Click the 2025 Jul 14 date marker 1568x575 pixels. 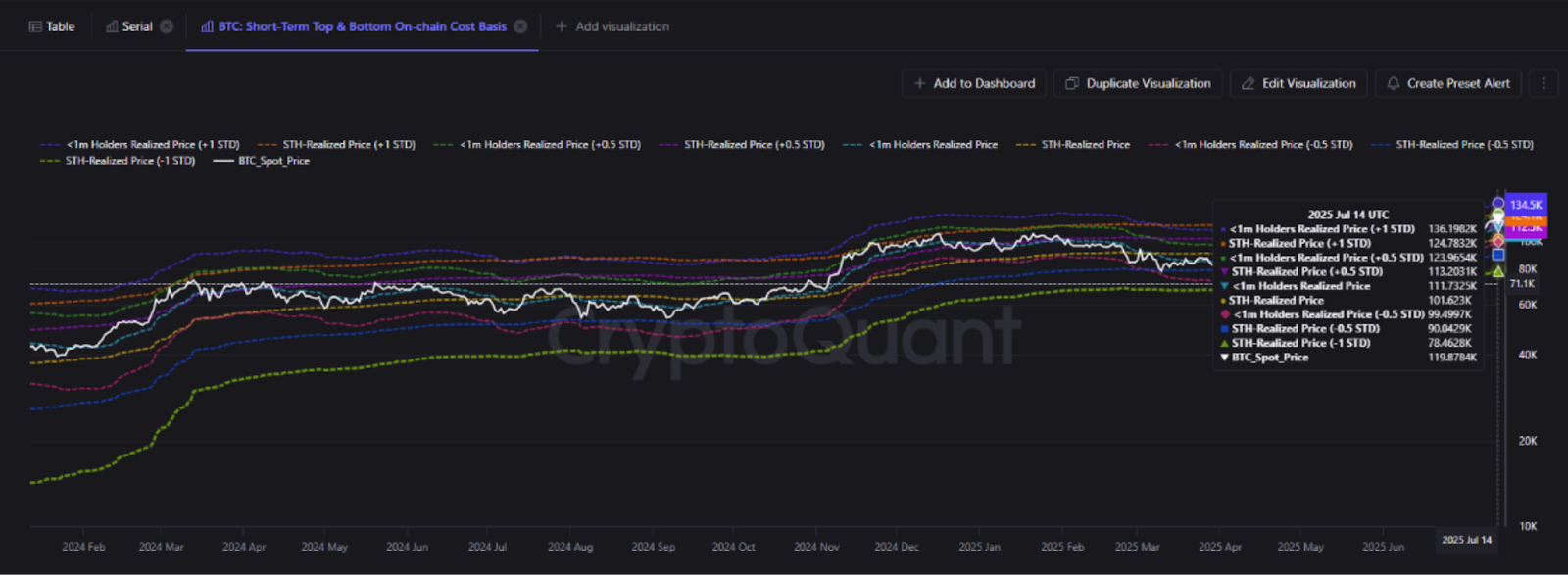tap(1466, 540)
